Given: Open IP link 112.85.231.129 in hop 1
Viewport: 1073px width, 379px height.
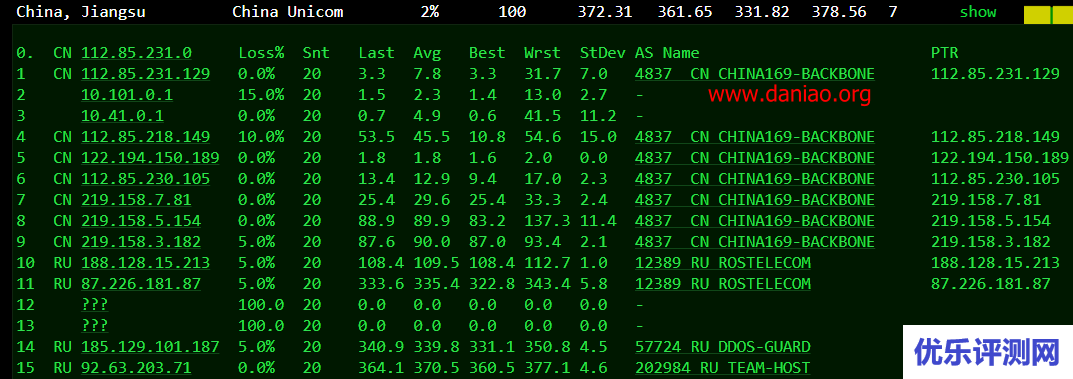Looking at the screenshot, I should [x=145, y=74].
